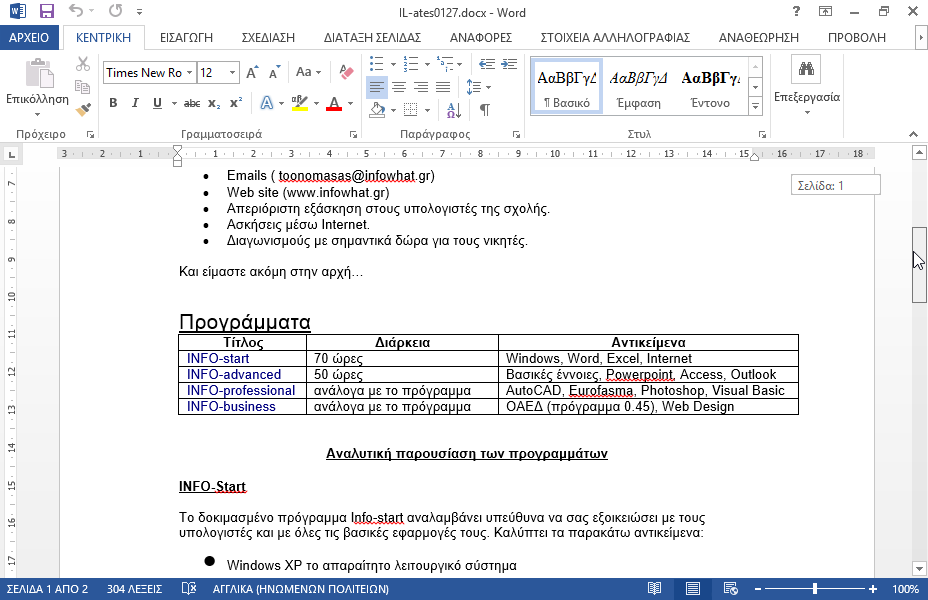Increase font size with the grow font icon

click(x=253, y=73)
